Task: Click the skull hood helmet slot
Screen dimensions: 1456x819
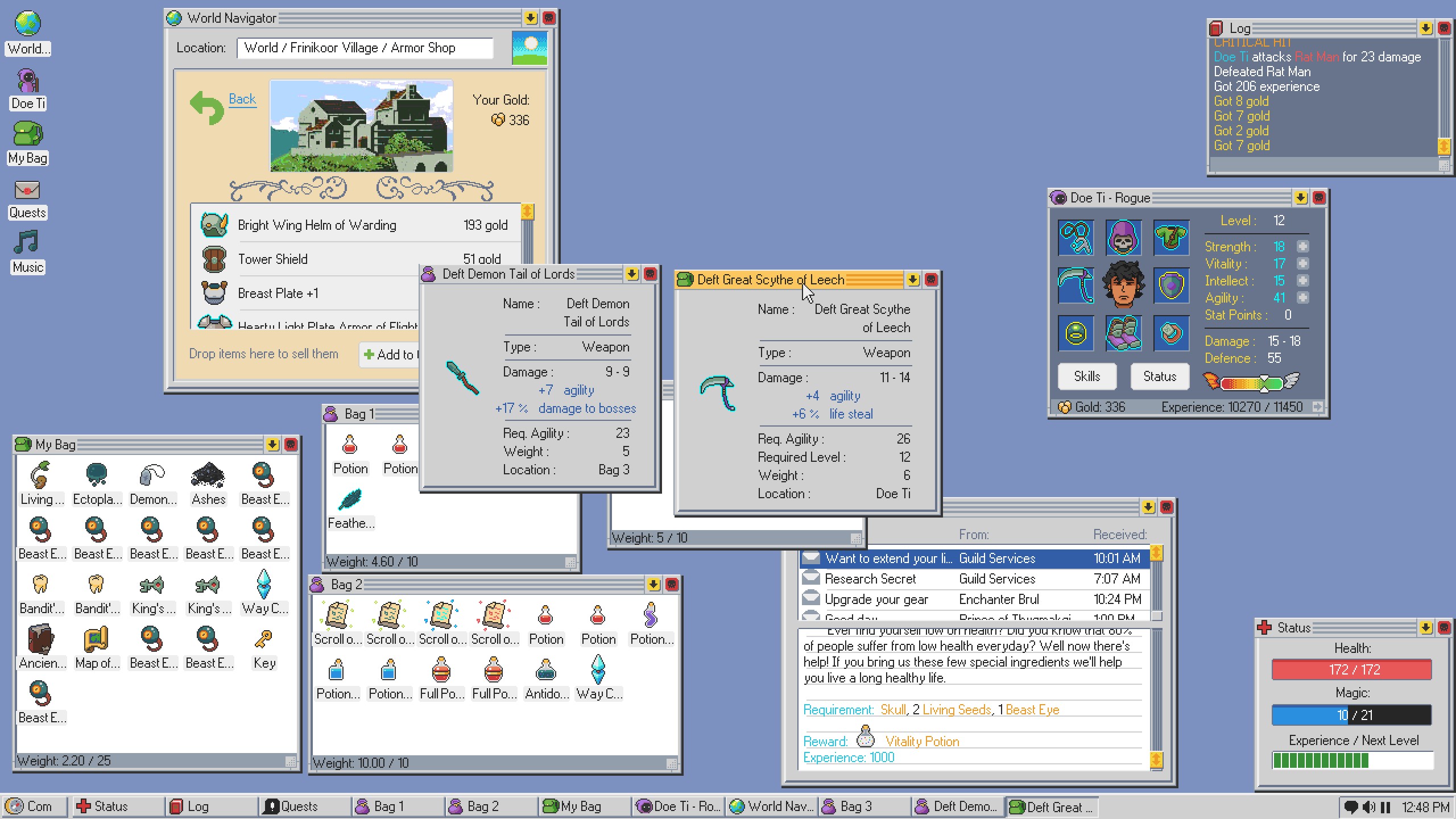Action: 1123,238
